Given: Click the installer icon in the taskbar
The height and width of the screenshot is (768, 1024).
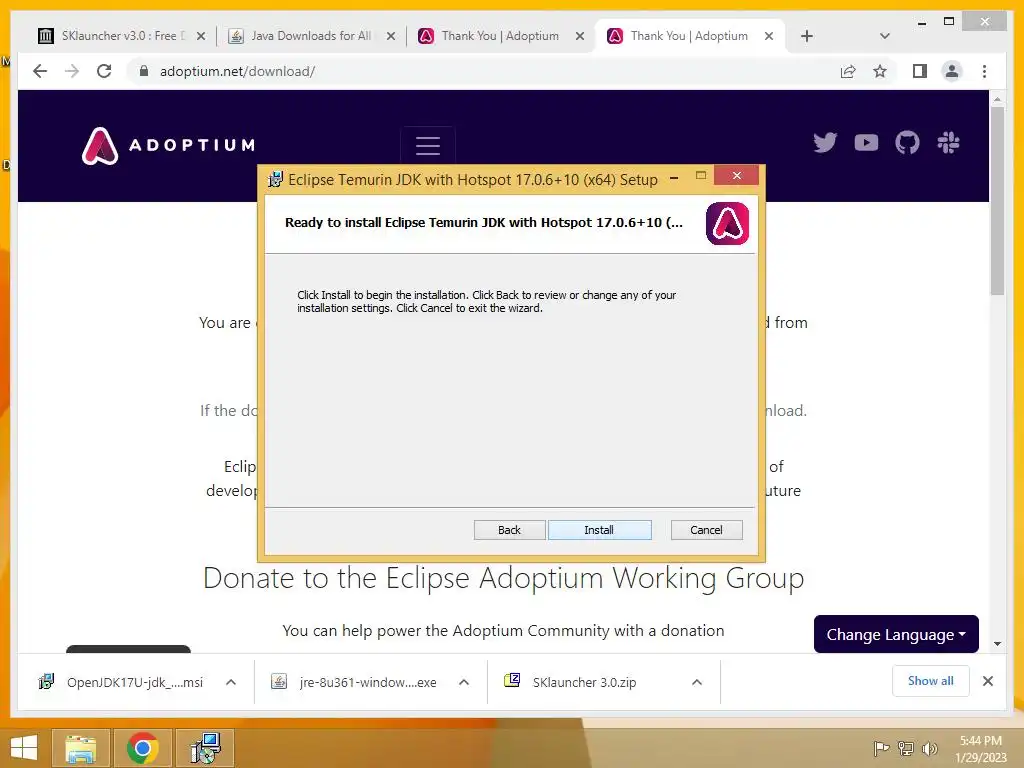Looking at the screenshot, I should click(x=205, y=748).
